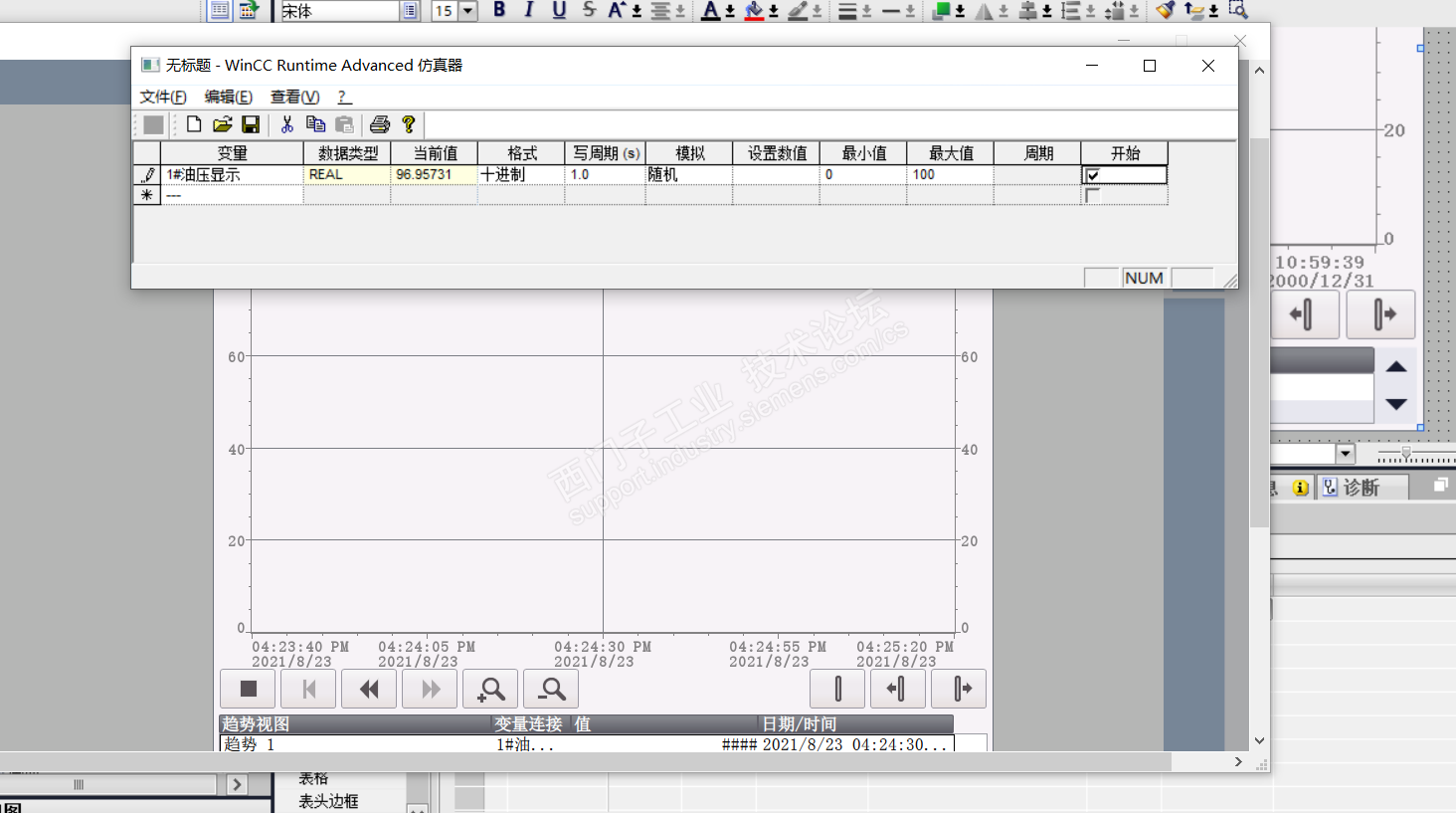The width and height of the screenshot is (1456, 813).
Task: Apply Strikethrough formatting in the editor toolbar
Action: (589, 10)
